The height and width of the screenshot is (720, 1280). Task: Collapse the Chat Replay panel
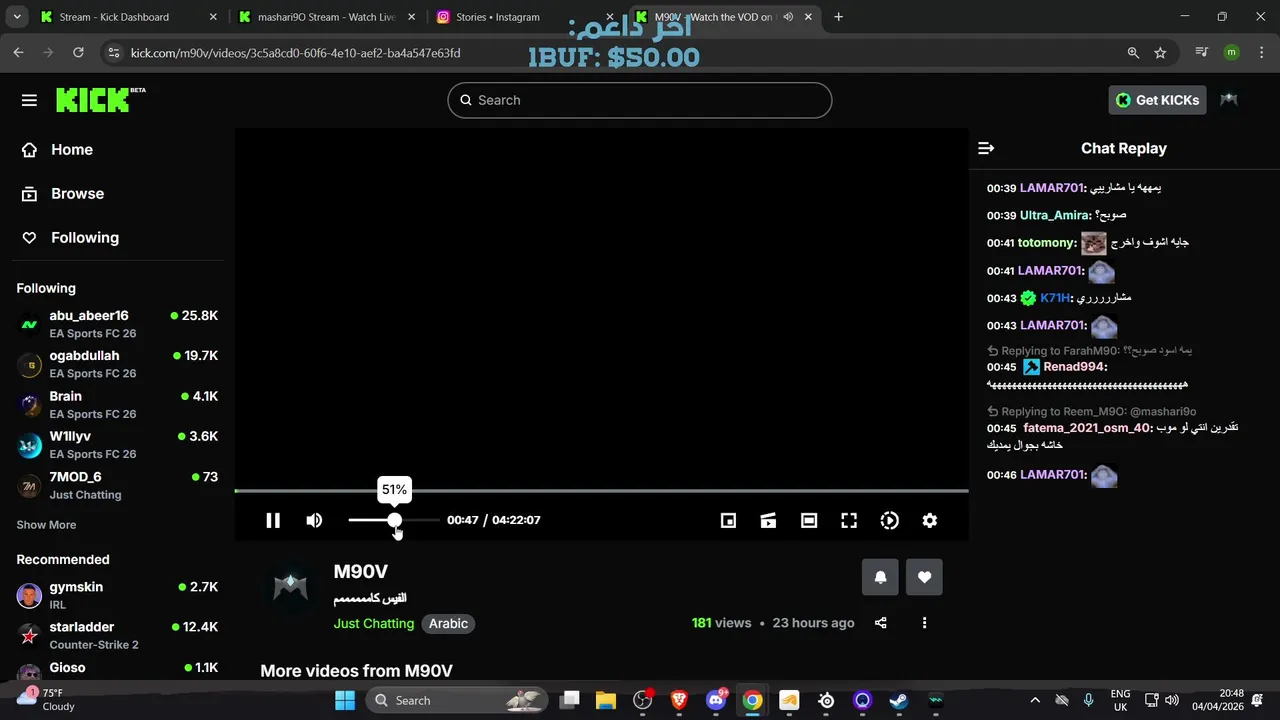(x=986, y=148)
